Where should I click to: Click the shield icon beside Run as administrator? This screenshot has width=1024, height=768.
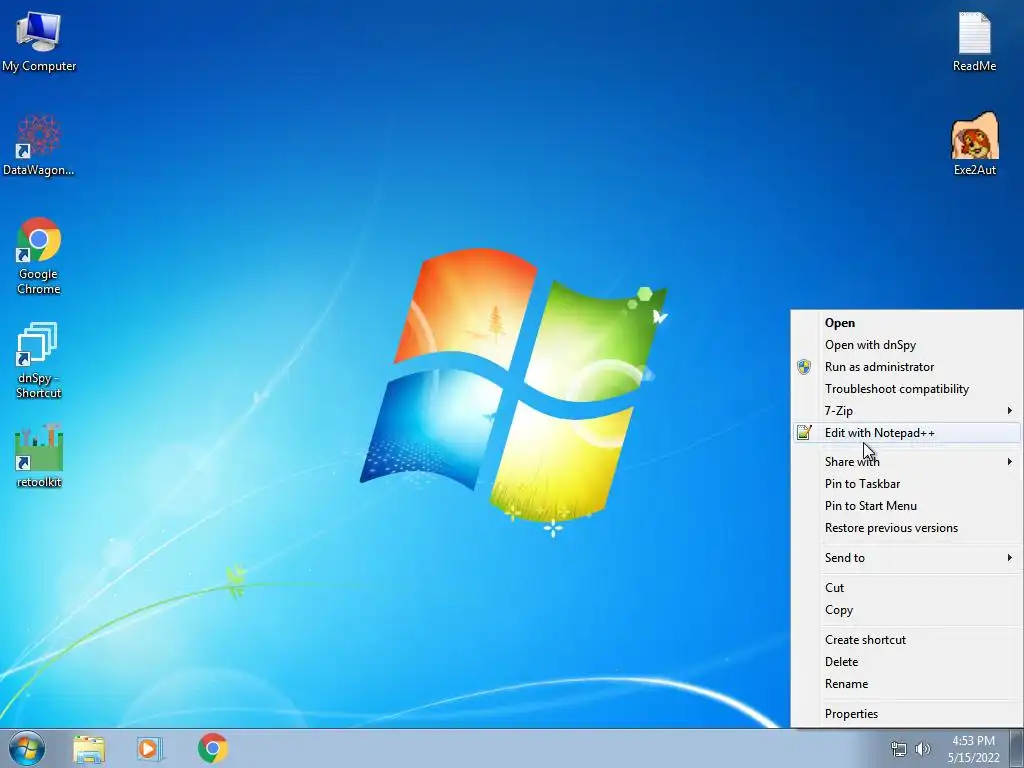(x=804, y=367)
